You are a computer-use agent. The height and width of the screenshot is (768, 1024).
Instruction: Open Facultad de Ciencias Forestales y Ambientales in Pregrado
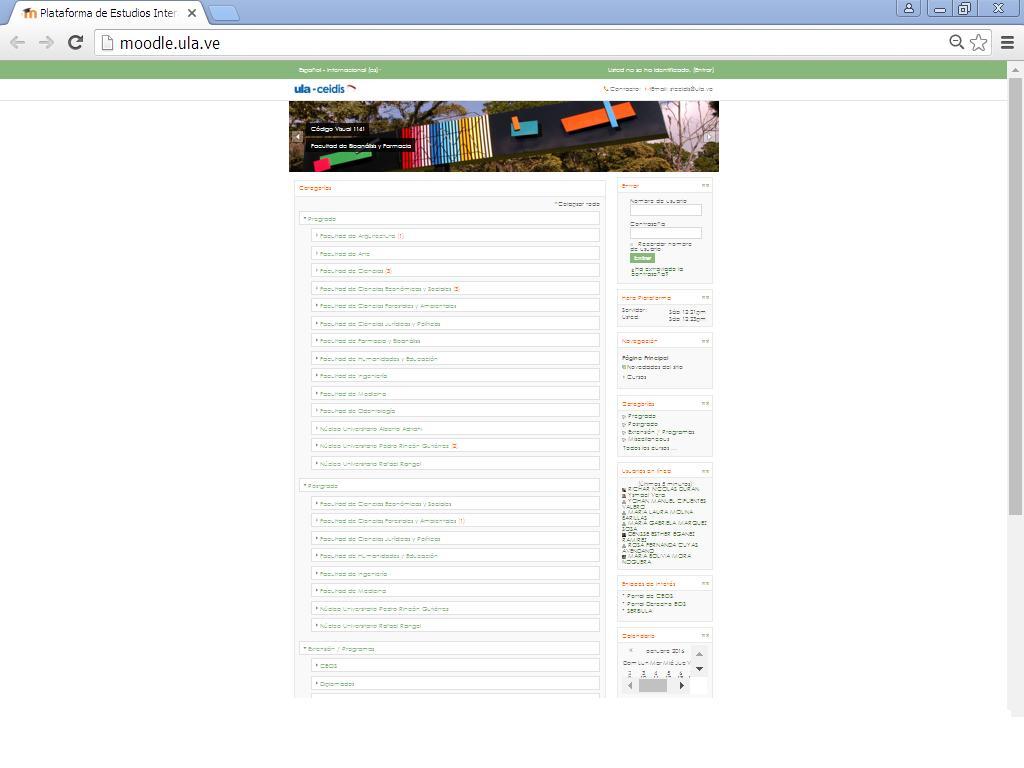click(388, 306)
